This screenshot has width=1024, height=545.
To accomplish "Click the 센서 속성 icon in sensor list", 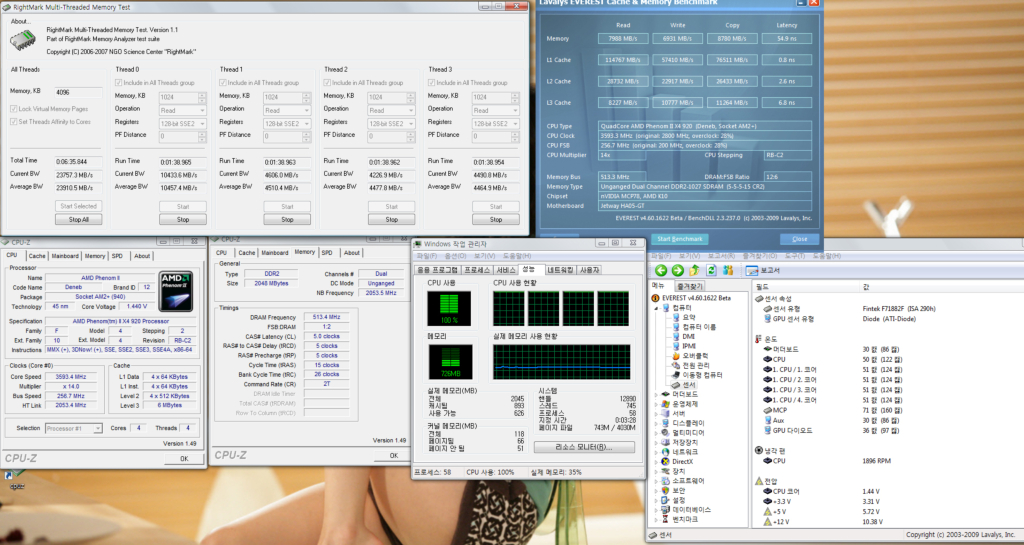I will 758,298.
